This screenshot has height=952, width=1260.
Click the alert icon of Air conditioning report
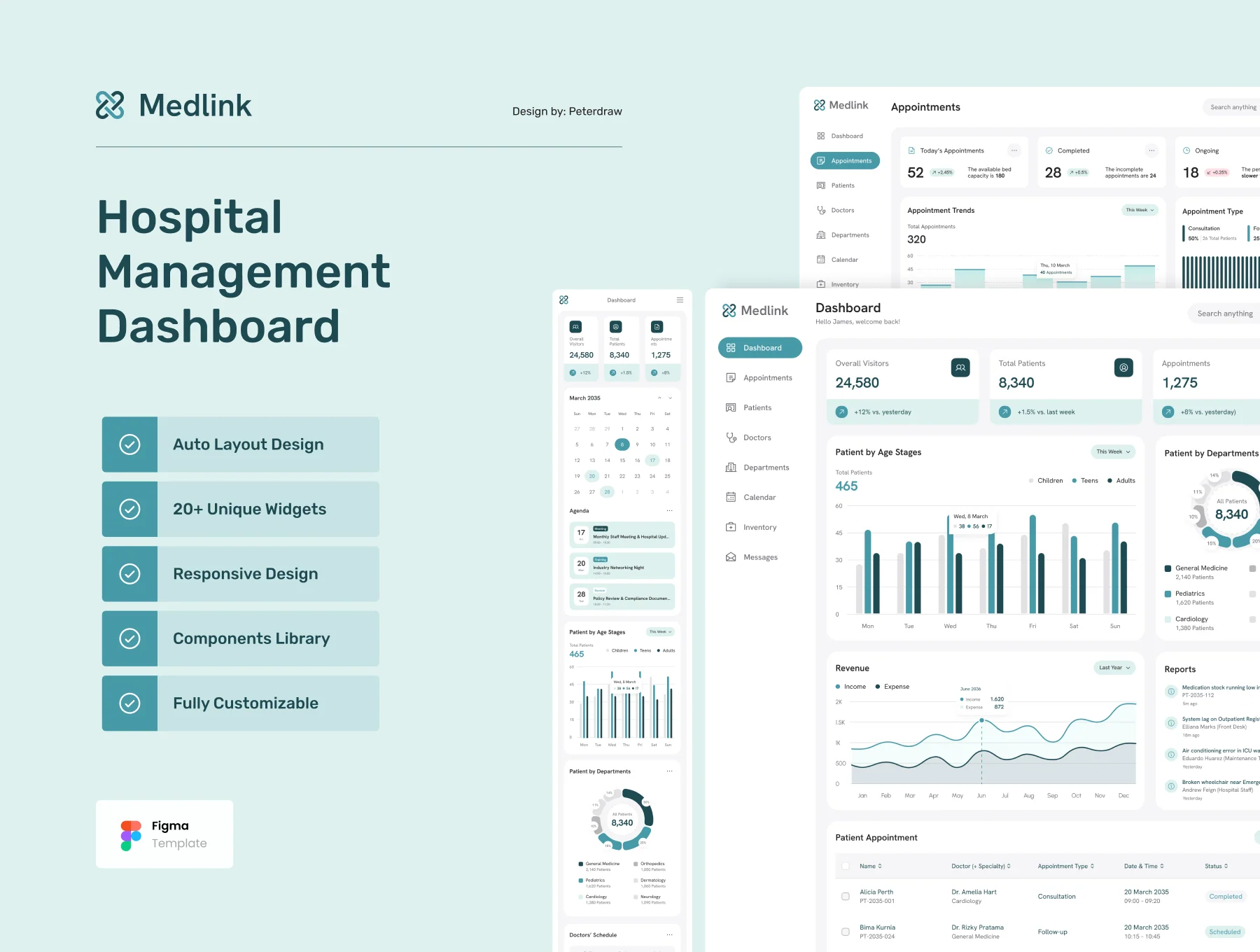pos(1170,755)
